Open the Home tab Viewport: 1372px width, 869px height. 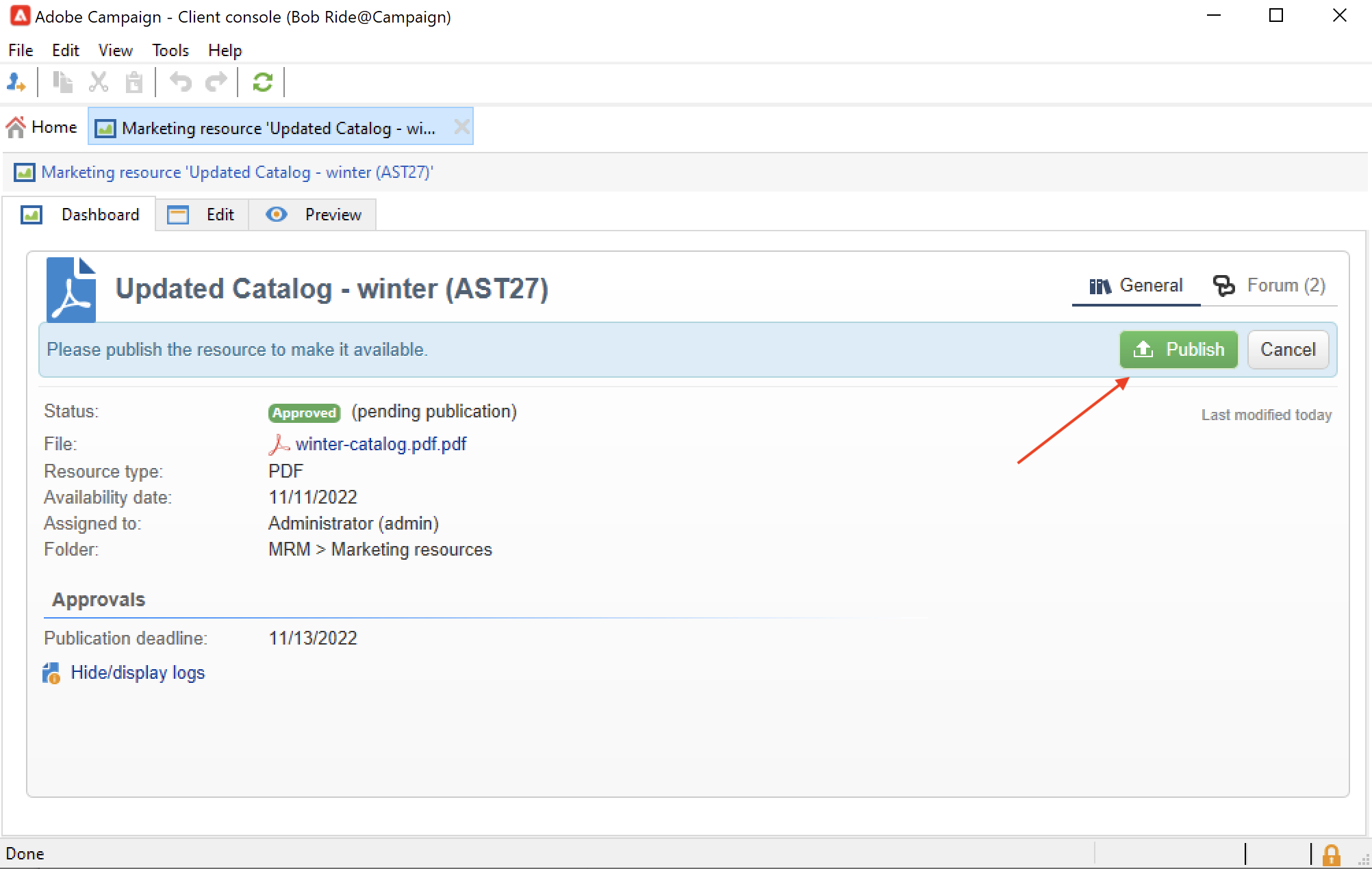pos(42,127)
